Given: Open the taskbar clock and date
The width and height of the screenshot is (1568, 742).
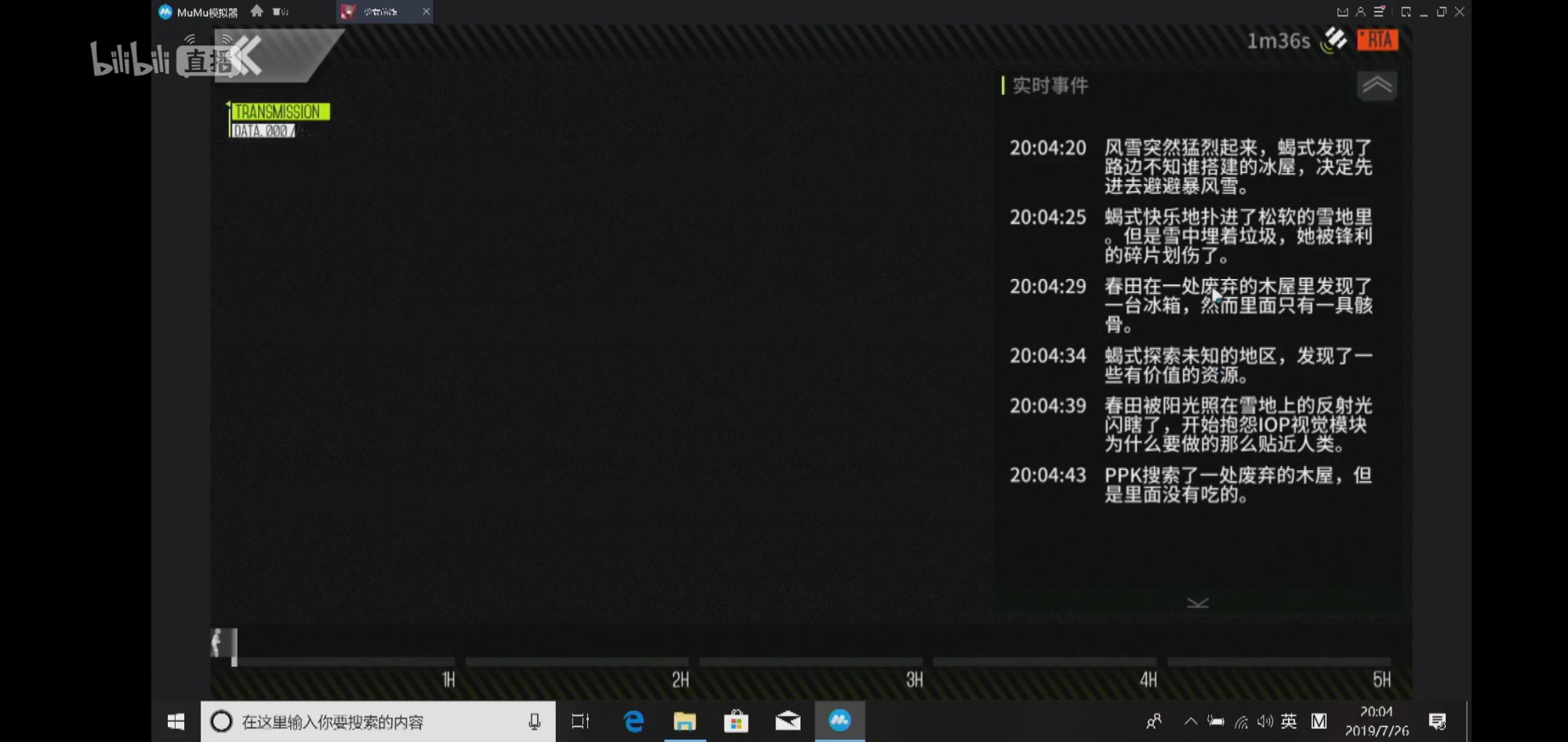Looking at the screenshot, I should (x=1377, y=721).
